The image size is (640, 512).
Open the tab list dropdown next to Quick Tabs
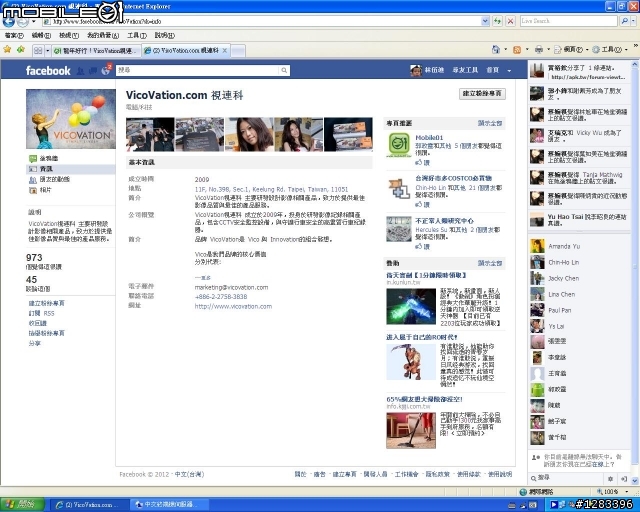[x=48, y=51]
